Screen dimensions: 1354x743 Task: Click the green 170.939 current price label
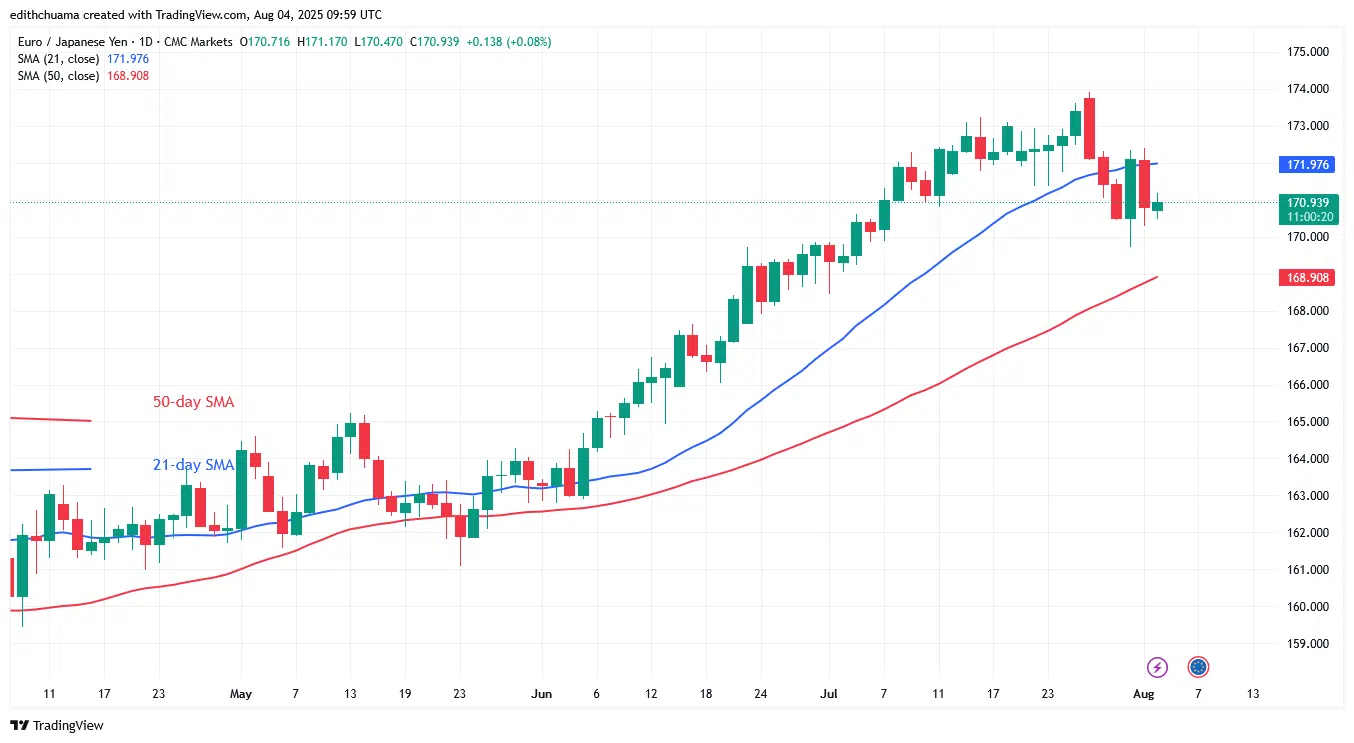pyautogui.click(x=1306, y=208)
